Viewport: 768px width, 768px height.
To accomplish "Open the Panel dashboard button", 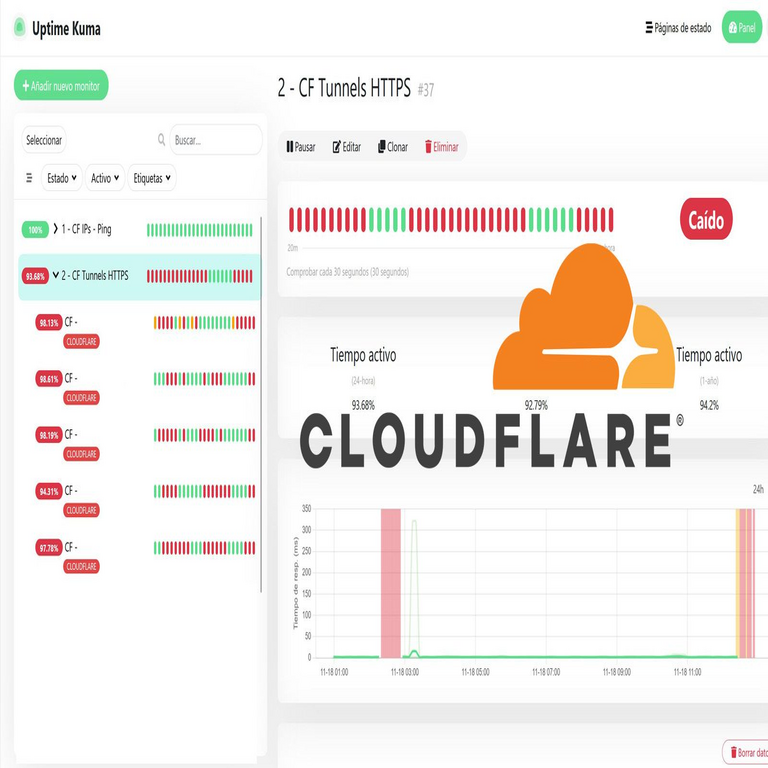I will click(742, 28).
